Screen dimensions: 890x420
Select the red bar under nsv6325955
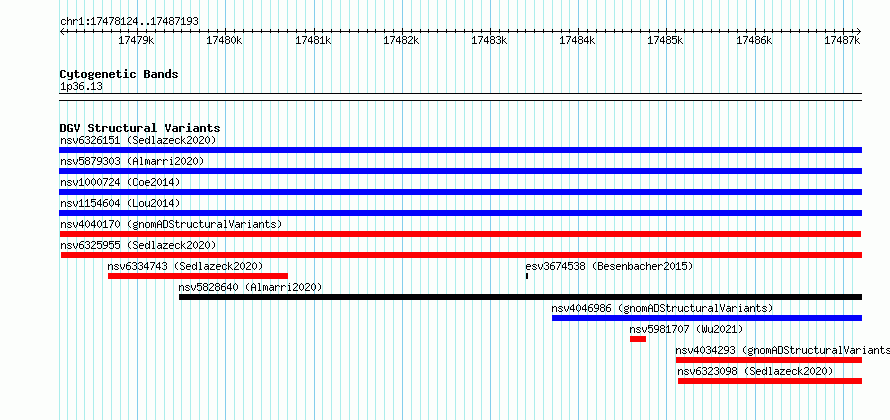[x=461, y=255]
